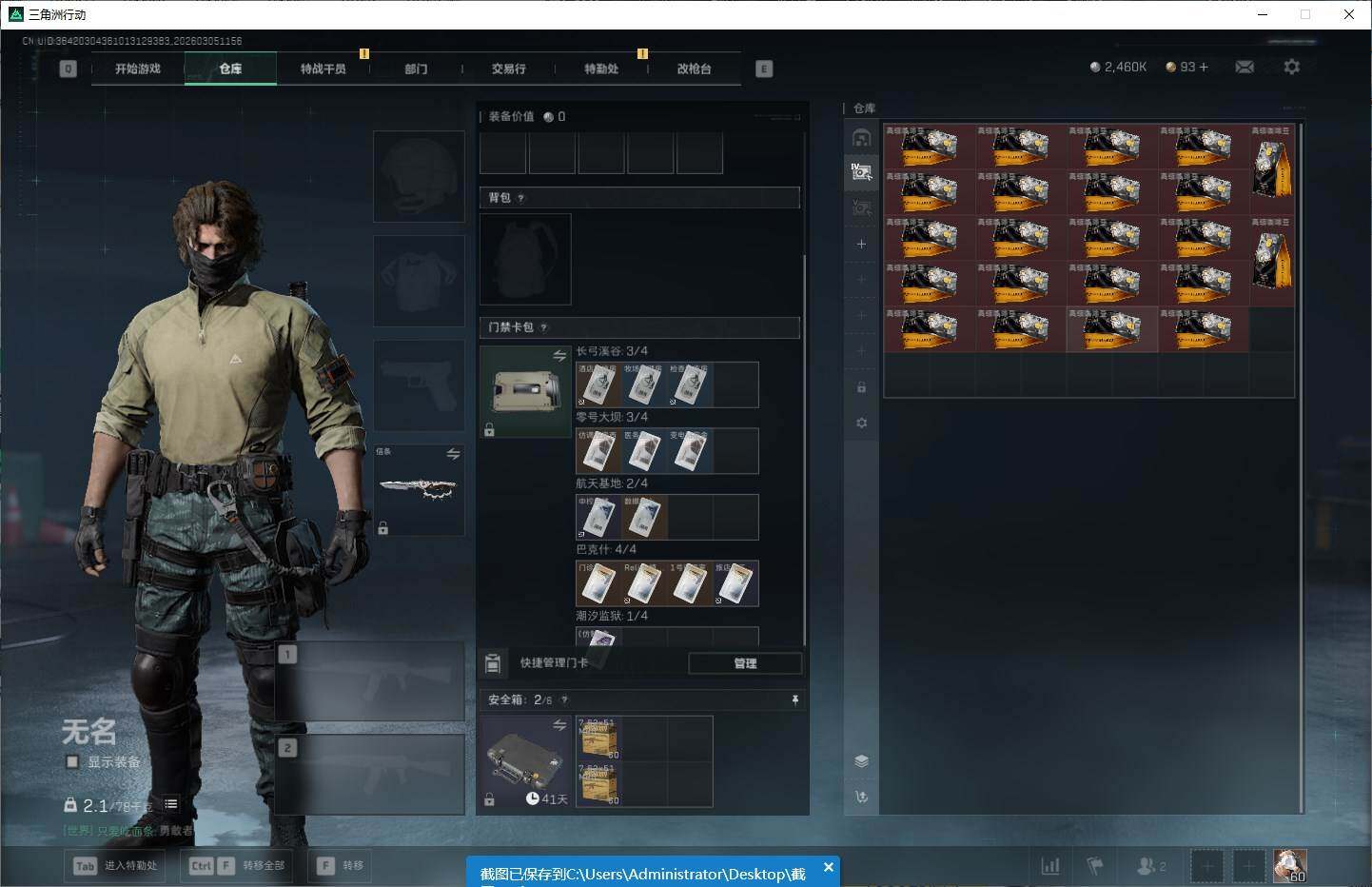Image resolution: width=1372 pixels, height=887 pixels.
Task: Select second keycard under 航天基地
Action: pyautogui.click(x=644, y=517)
